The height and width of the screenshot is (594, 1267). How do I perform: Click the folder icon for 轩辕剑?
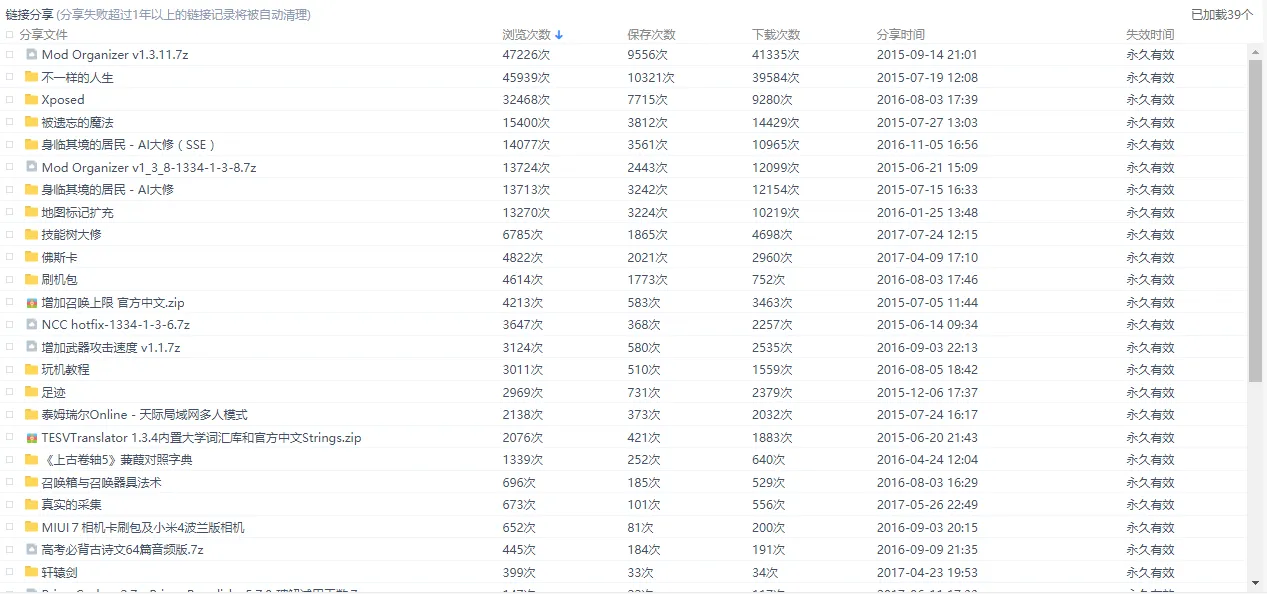31,572
